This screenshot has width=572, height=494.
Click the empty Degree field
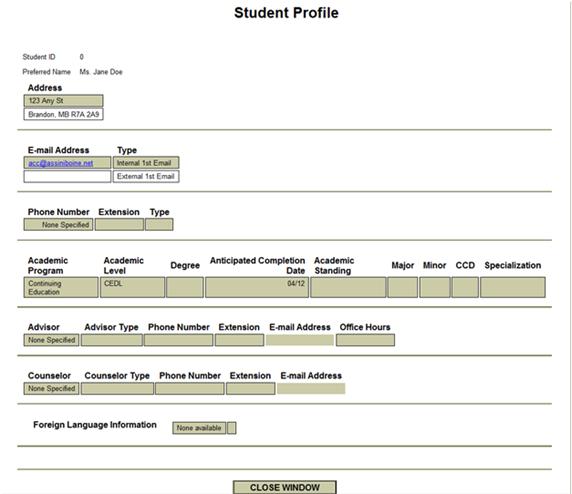[x=185, y=287]
